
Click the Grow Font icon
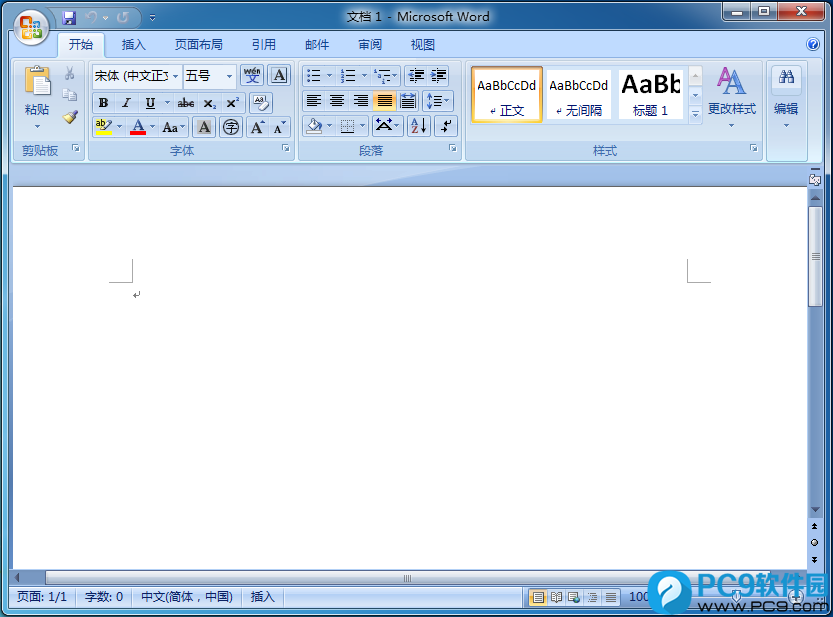257,127
